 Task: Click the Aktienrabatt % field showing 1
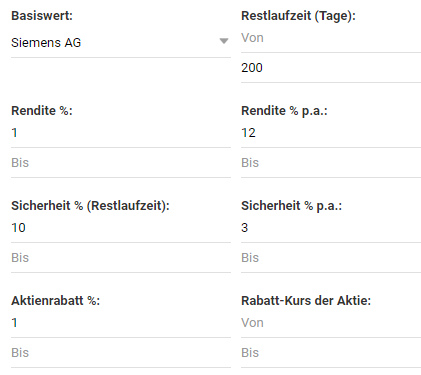click(x=121, y=323)
